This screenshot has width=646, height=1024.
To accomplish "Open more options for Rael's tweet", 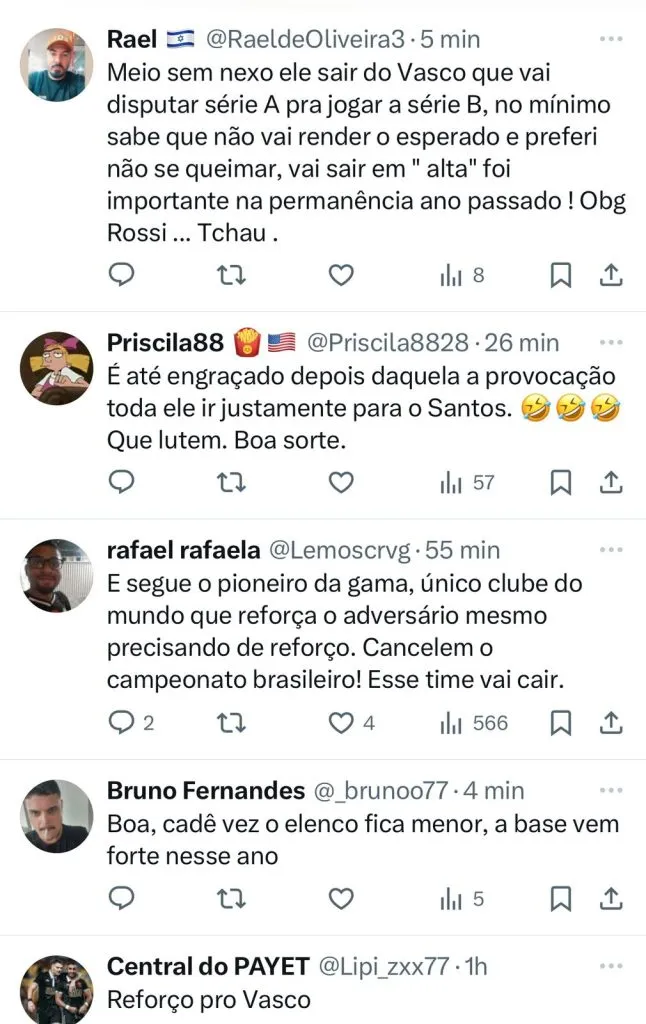I will pyautogui.click(x=611, y=38).
